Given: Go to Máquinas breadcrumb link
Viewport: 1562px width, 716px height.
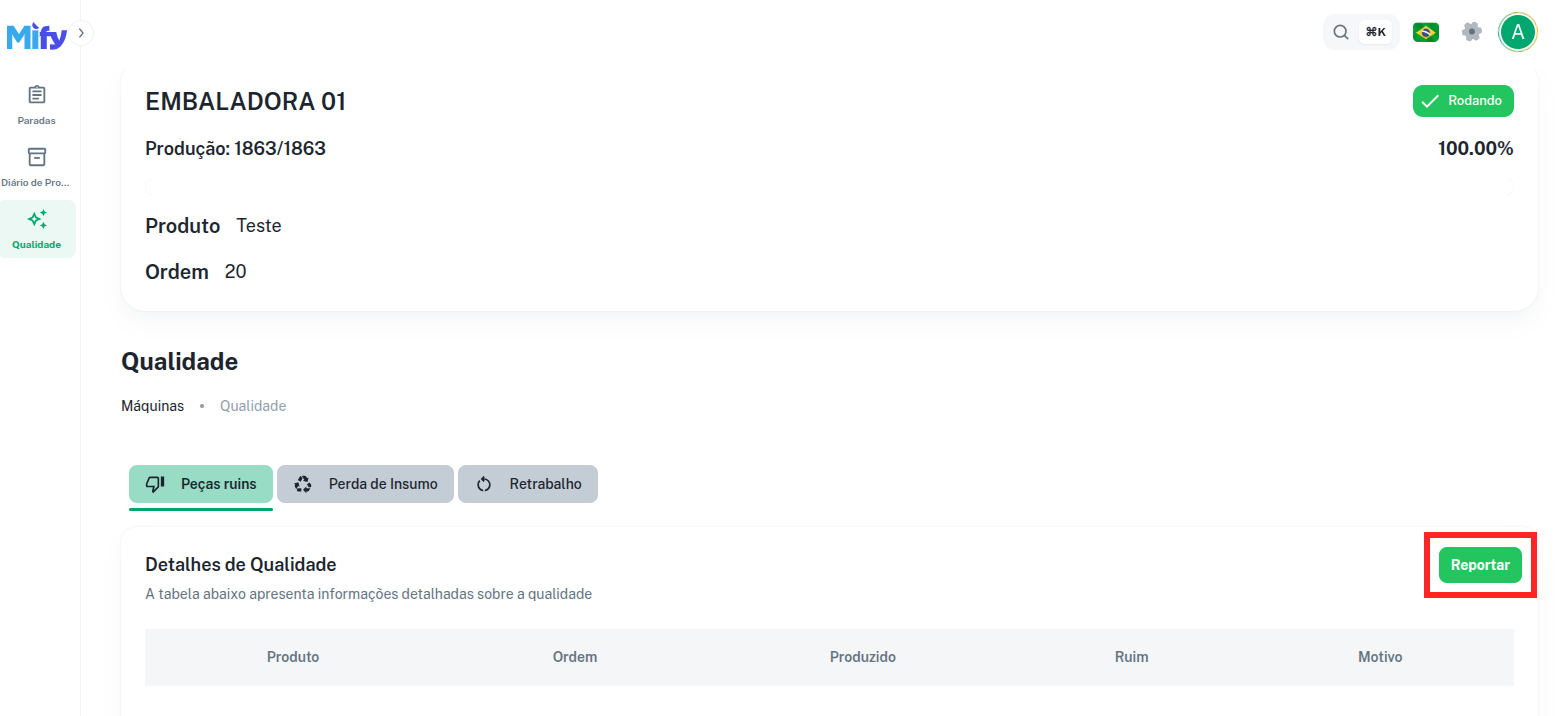Looking at the screenshot, I should pyautogui.click(x=152, y=406).
